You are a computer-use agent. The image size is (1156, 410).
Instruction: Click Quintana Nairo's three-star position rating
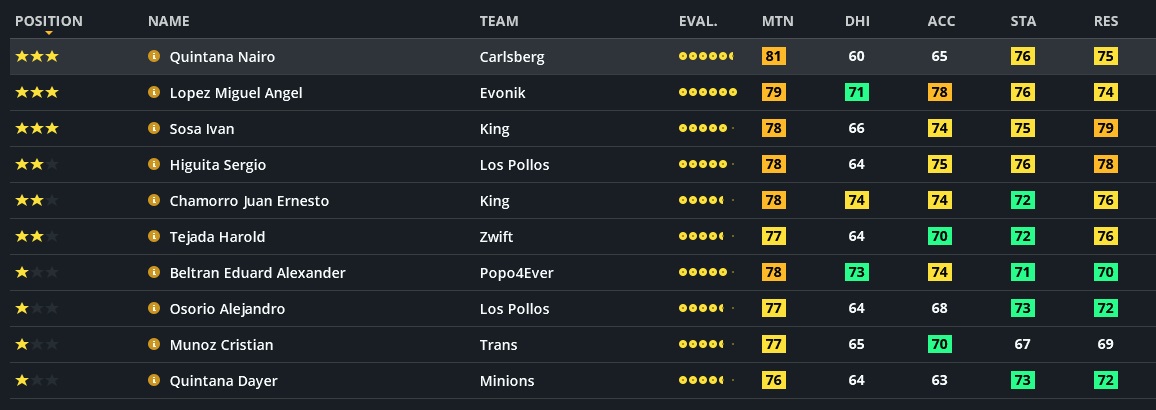tap(37, 57)
